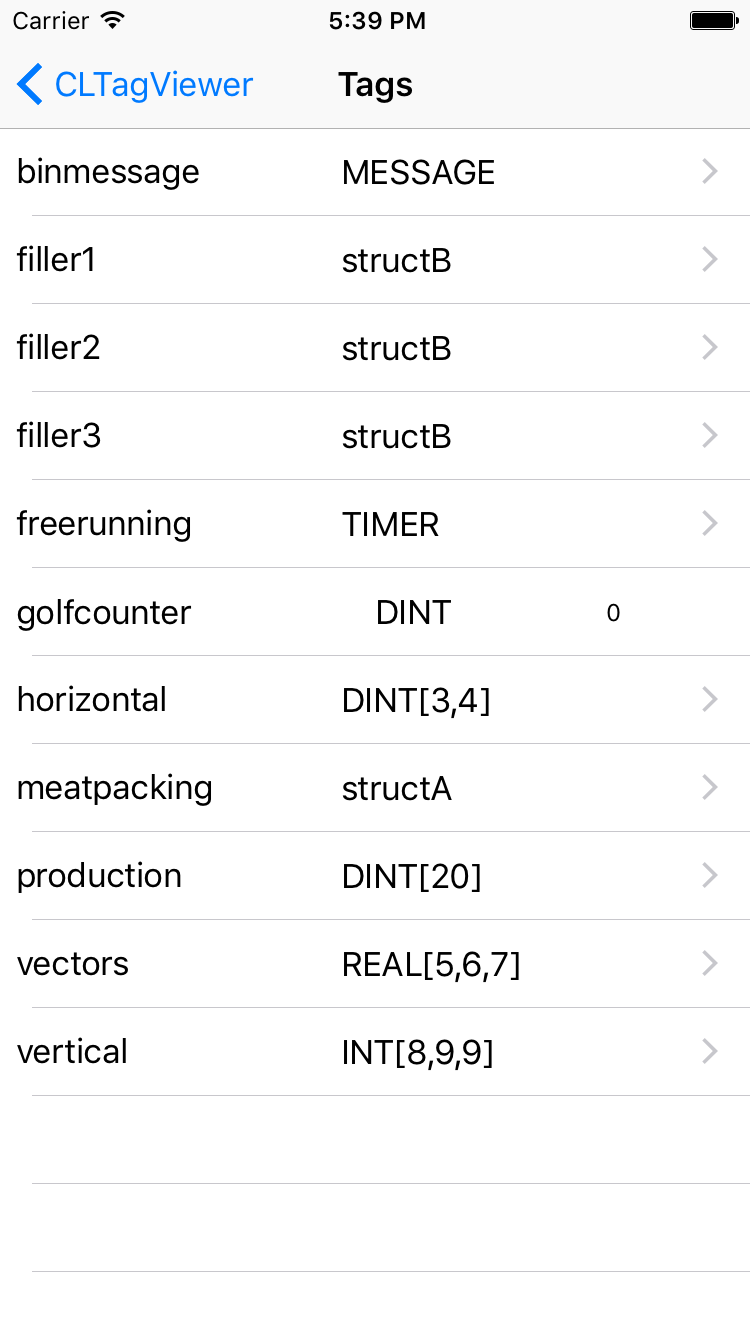Expand the horizontal array chevron
The width and height of the screenshot is (750, 1334).
pos(710,700)
